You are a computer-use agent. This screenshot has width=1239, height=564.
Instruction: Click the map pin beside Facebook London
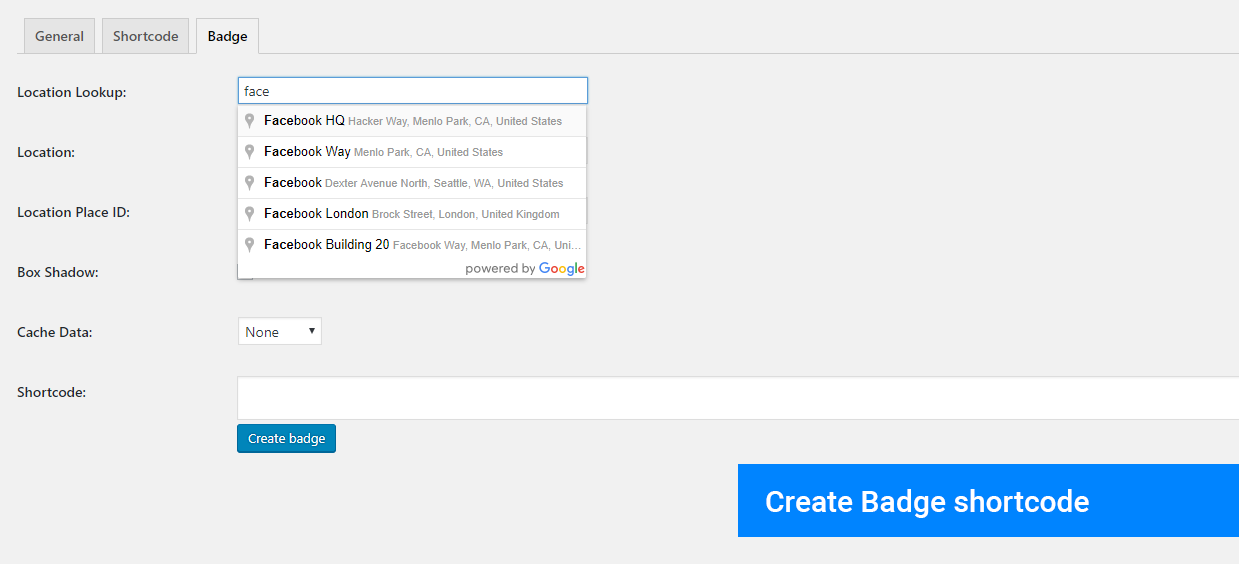pos(250,214)
